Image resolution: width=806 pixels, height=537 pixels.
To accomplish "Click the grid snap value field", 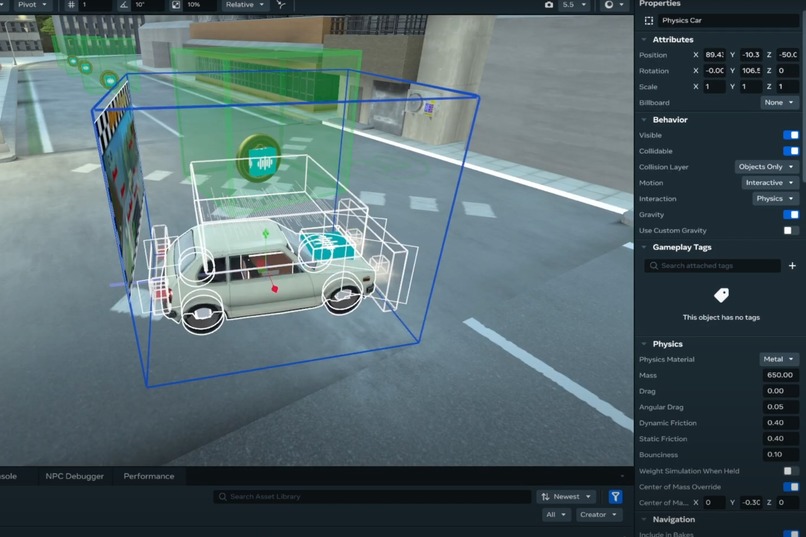I will (x=95, y=5).
